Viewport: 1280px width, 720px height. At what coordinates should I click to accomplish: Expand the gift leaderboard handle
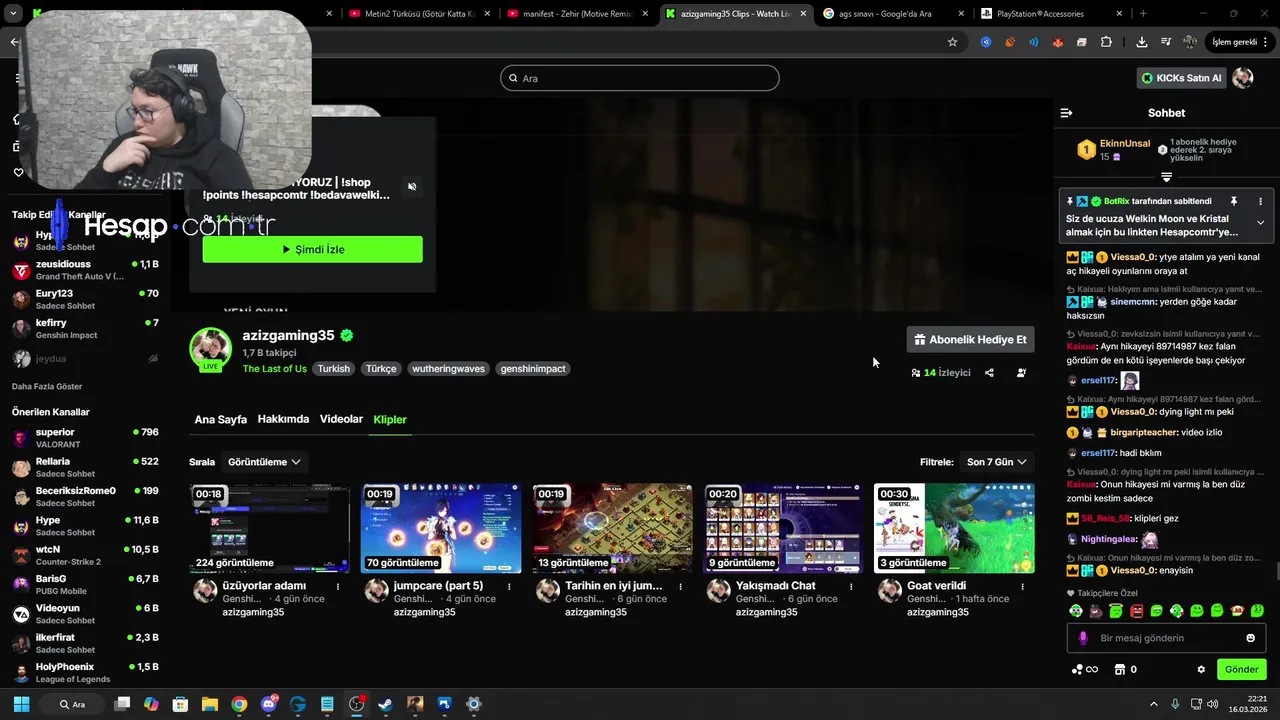[x=1166, y=177]
